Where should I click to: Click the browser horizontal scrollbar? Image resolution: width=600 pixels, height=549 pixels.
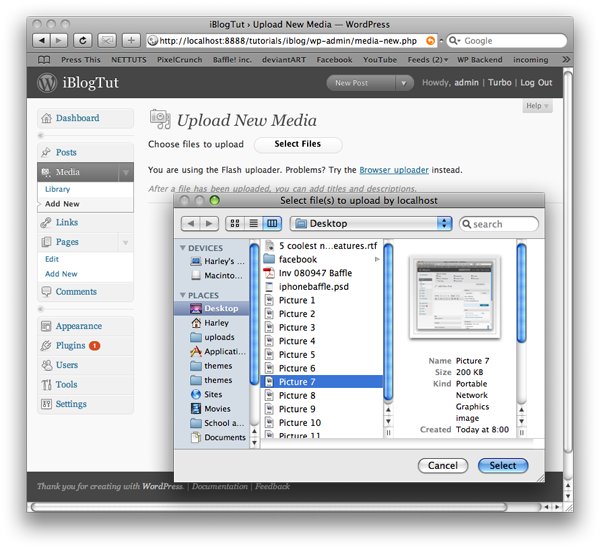click(x=269, y=507)
